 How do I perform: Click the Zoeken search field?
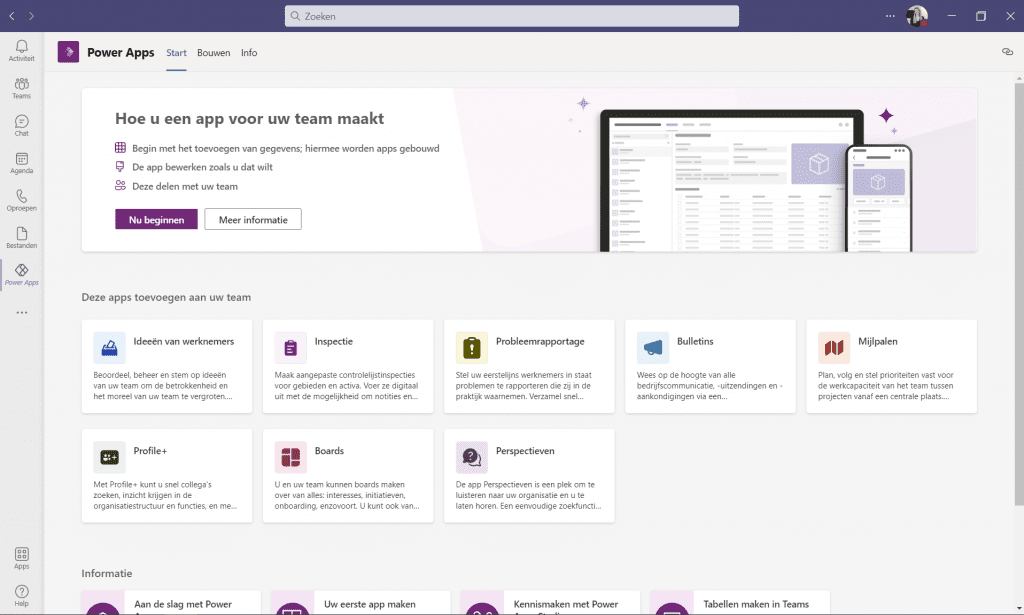click(x=512, y=16)
